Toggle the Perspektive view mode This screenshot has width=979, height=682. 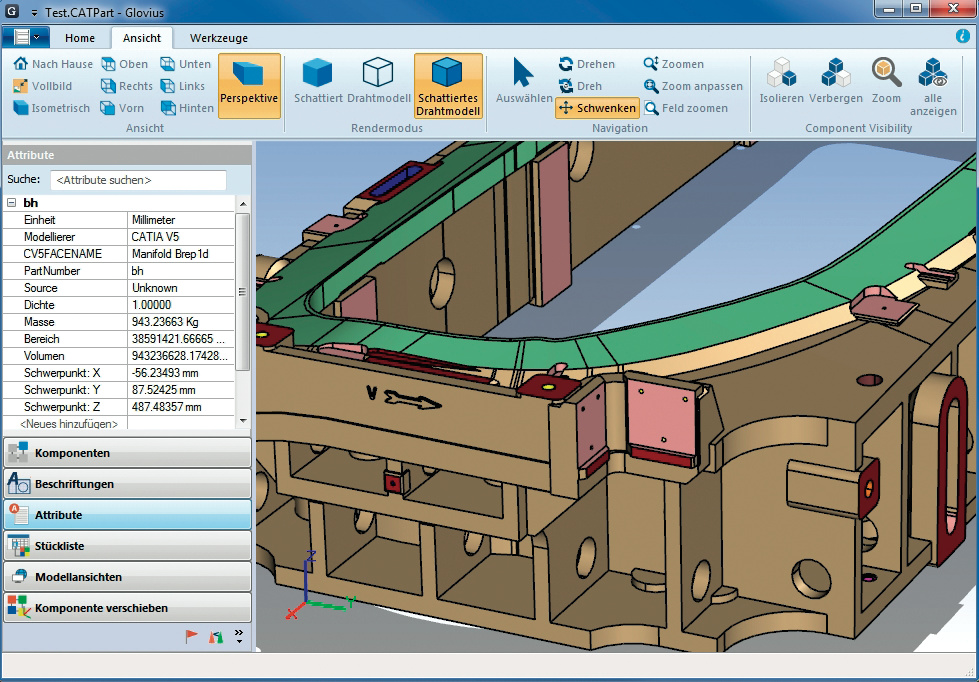click(x=249, y=85)
